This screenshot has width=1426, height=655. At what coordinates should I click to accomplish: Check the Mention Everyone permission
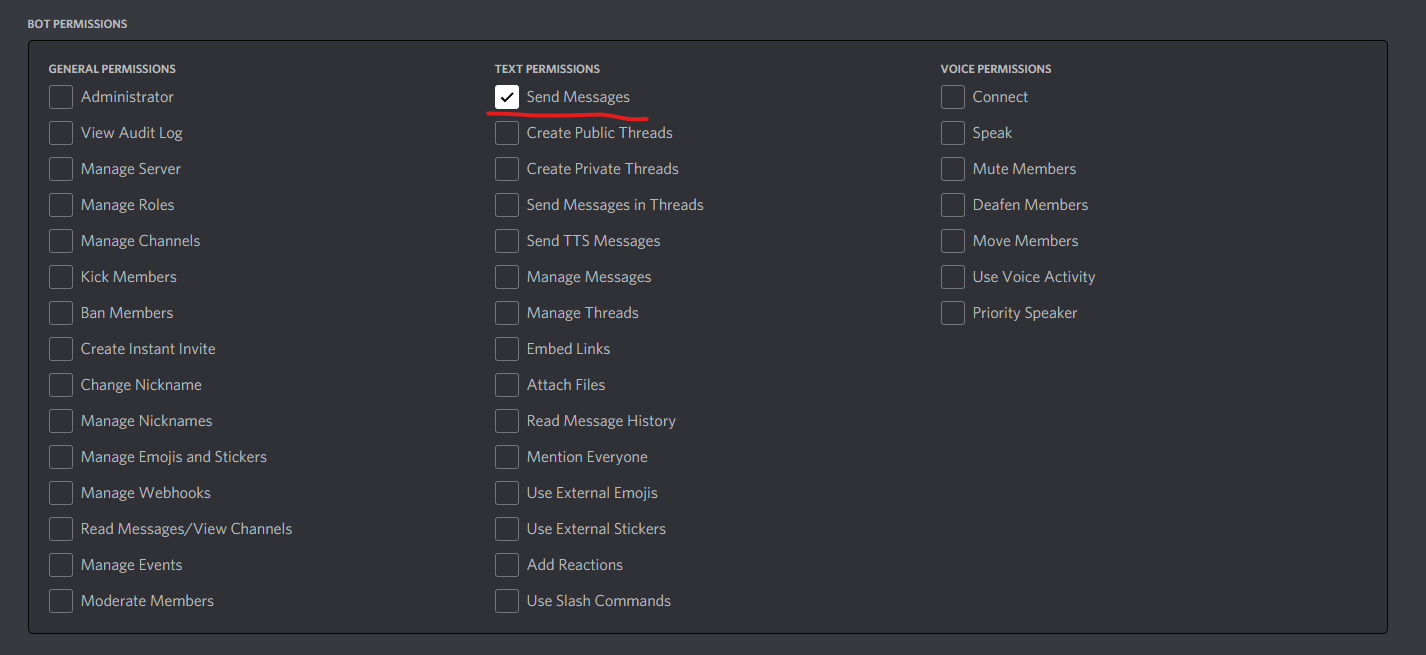(507, 456)
